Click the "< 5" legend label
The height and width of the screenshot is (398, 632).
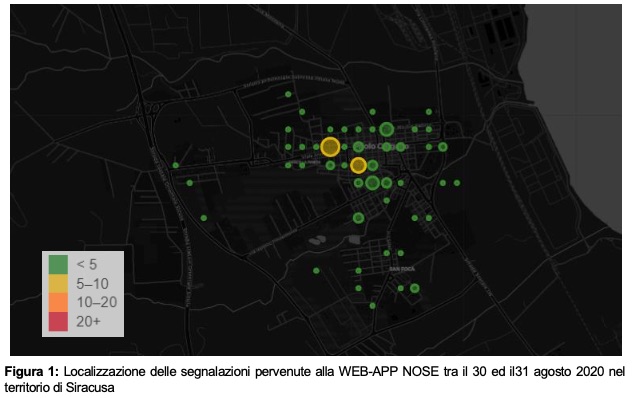coord(87,265)
